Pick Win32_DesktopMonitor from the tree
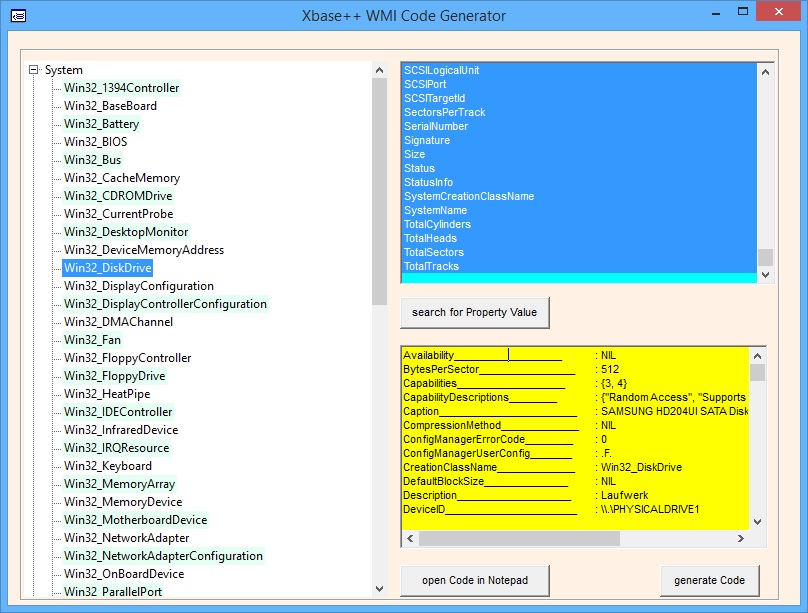The image size is (808, 613). (126, 232)
